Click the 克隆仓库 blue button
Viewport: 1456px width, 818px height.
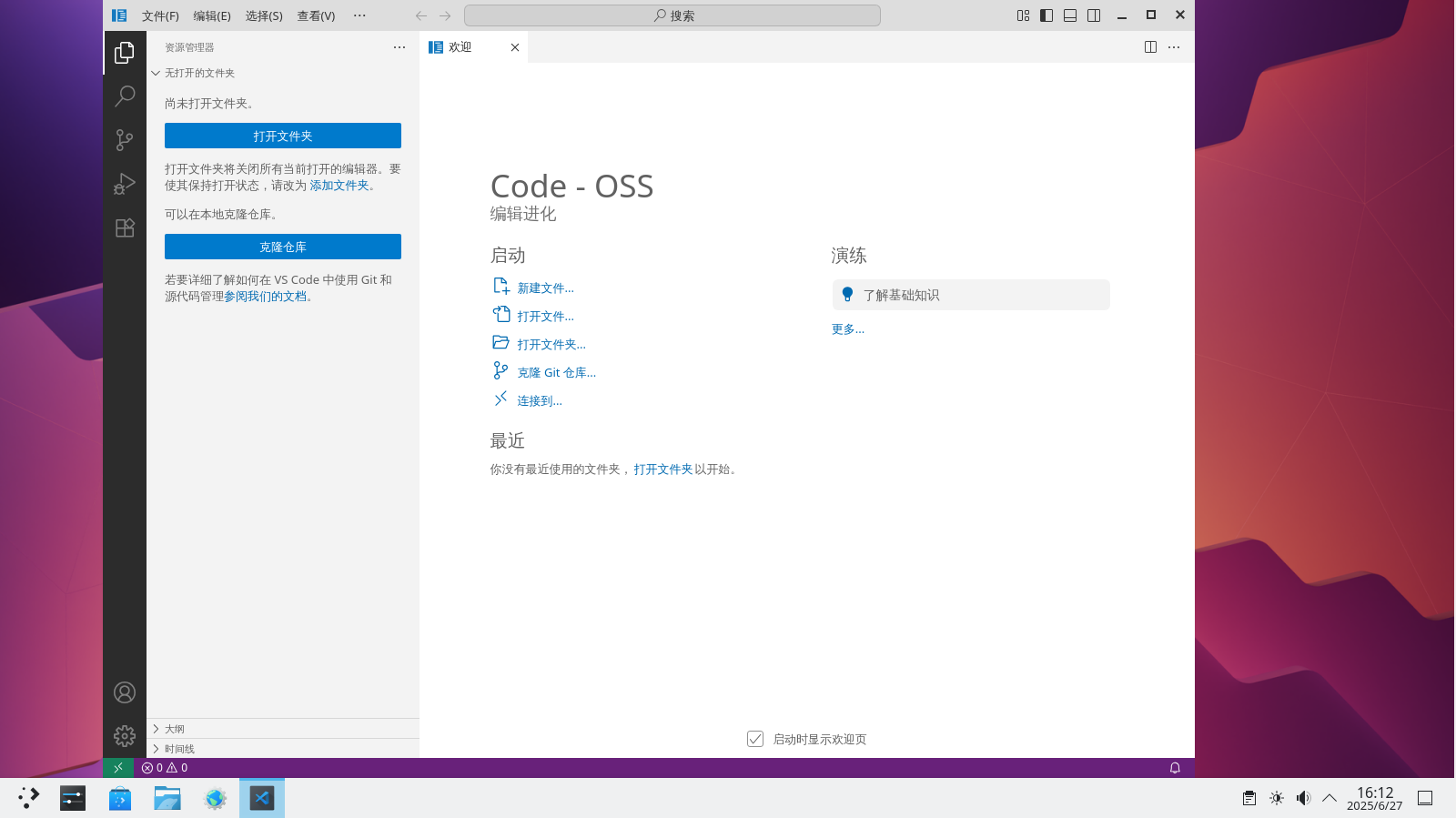click(x=283, y=247)
